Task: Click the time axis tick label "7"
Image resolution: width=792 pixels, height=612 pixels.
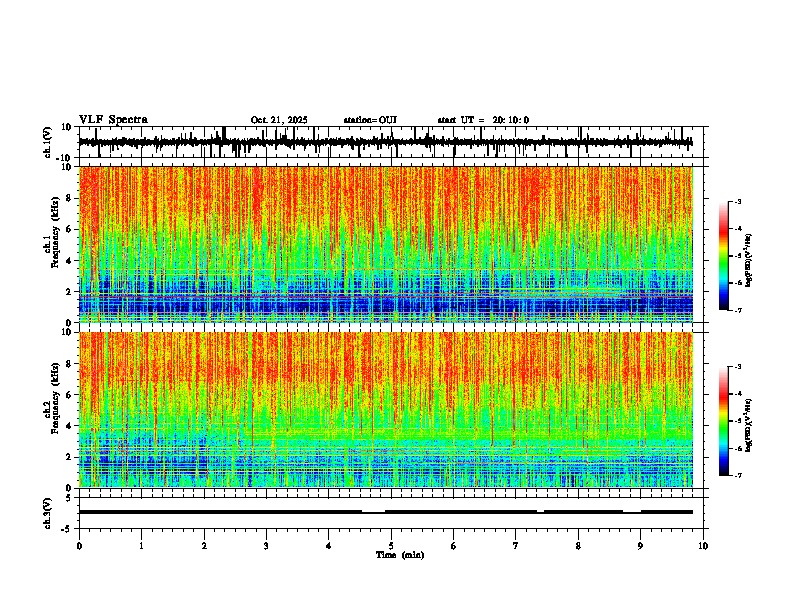Action: click(516, 546)
